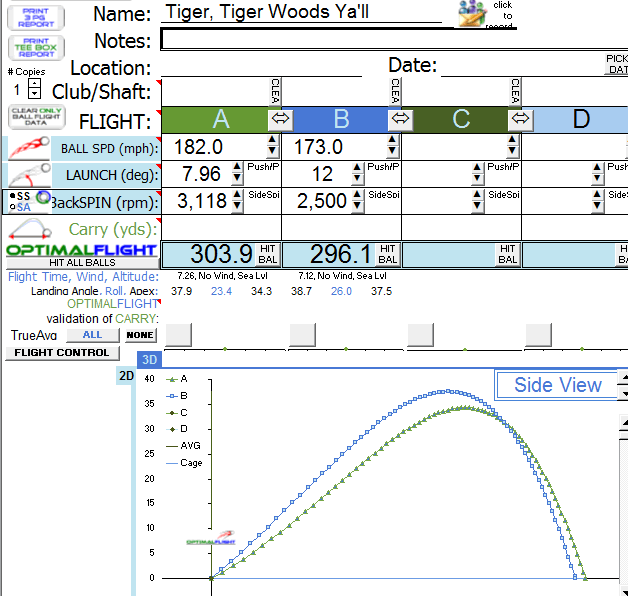This screenshot has width=628, height=596.
Task: Click TrueAvg ALL button
Action: point(93,335)
